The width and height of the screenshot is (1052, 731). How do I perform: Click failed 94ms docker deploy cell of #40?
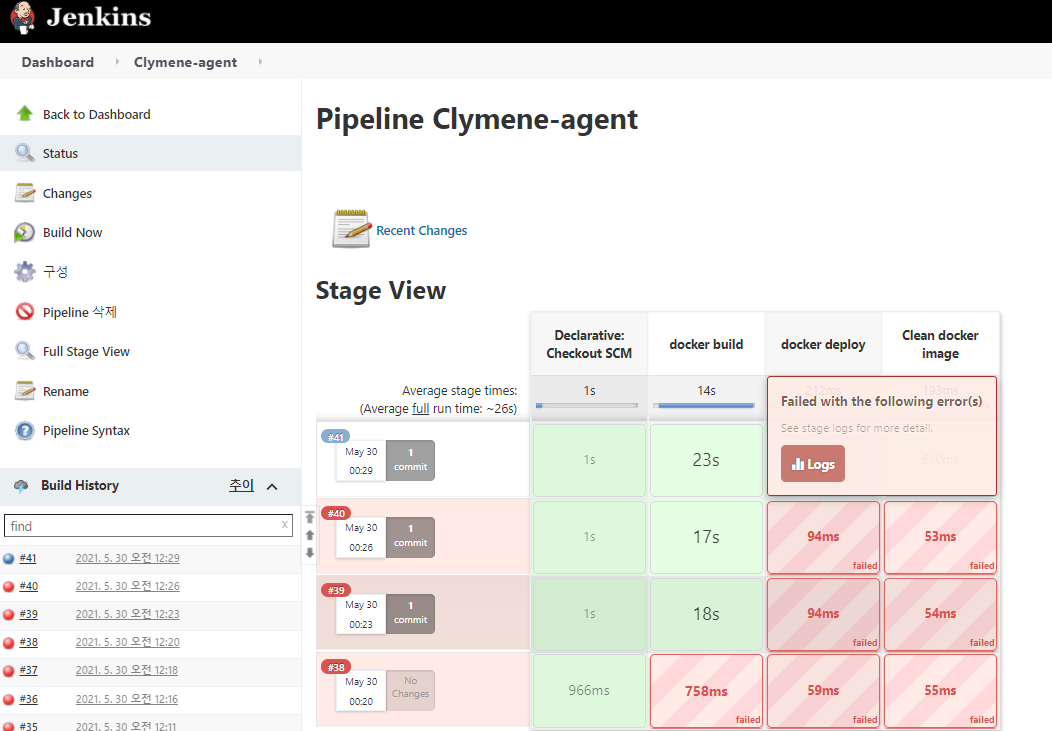coord(823,537)
